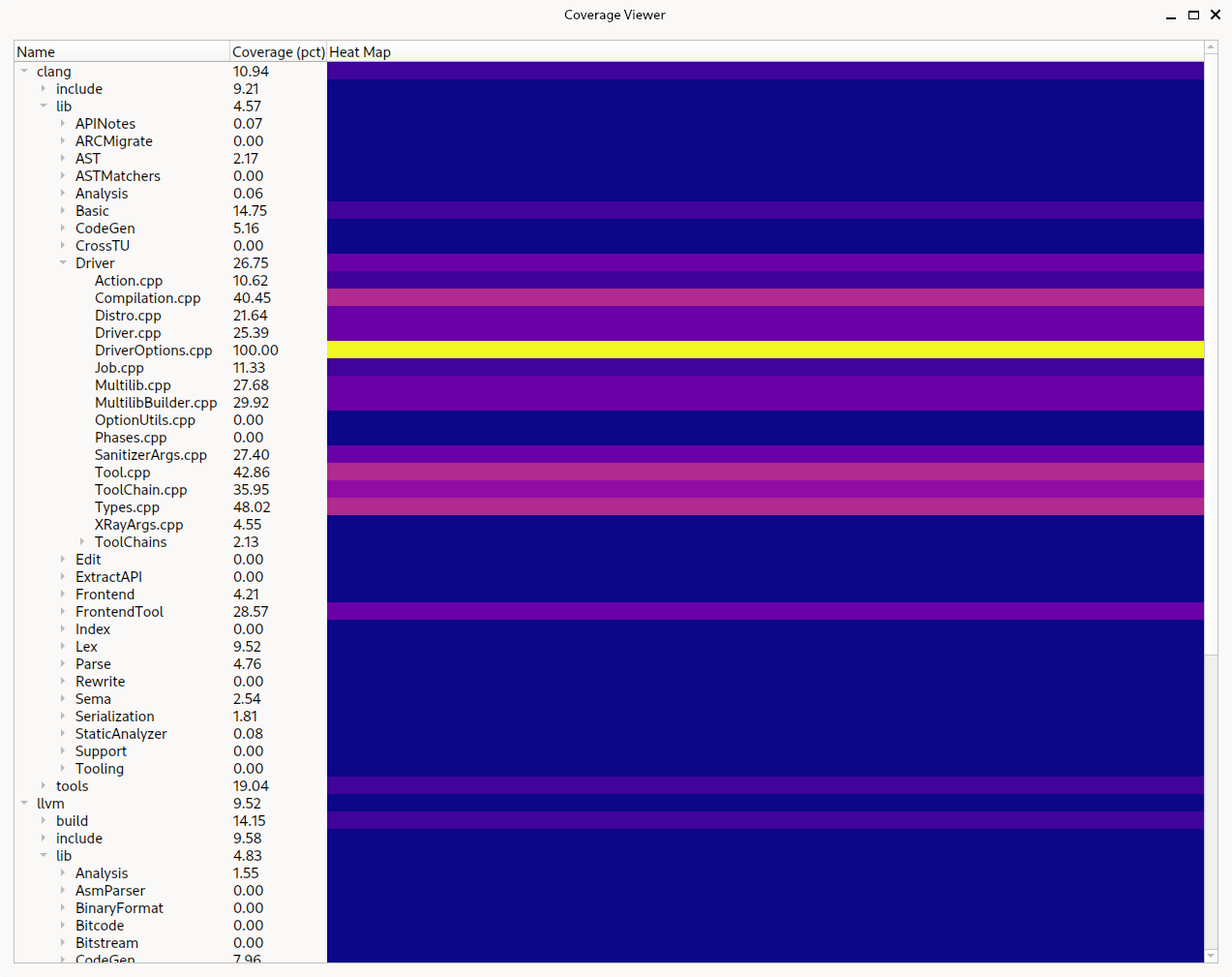Select the Compilation.cpp file
Image resolution: width=1232 pixels, height=977 pixels.
[x=147, y=297]
